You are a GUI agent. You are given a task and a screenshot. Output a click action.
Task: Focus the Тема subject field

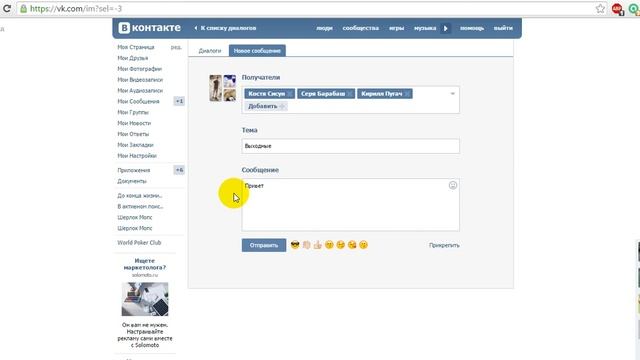point(351,146)
